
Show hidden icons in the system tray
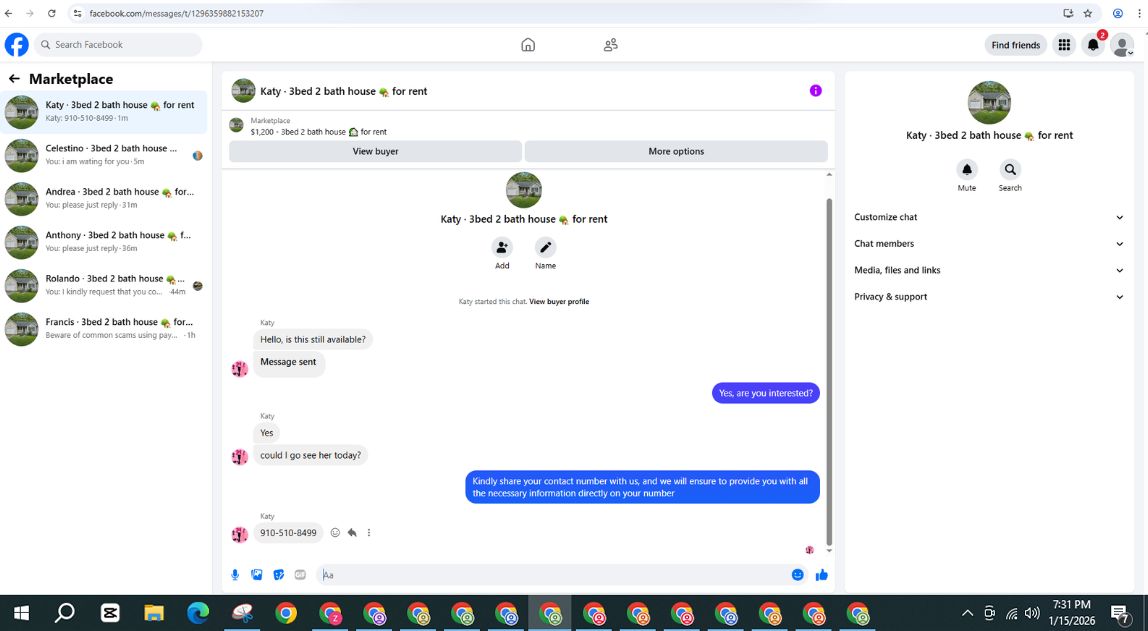click(x=967, y=613)
